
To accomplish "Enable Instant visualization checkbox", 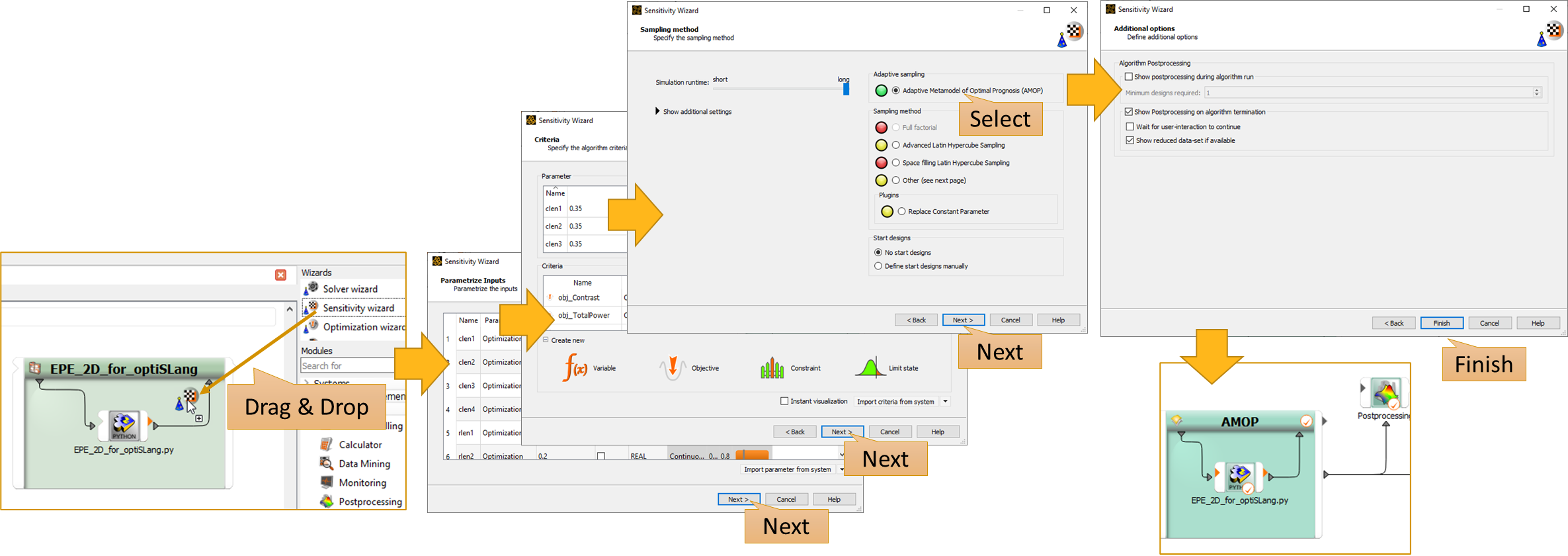I will [784, 401].
